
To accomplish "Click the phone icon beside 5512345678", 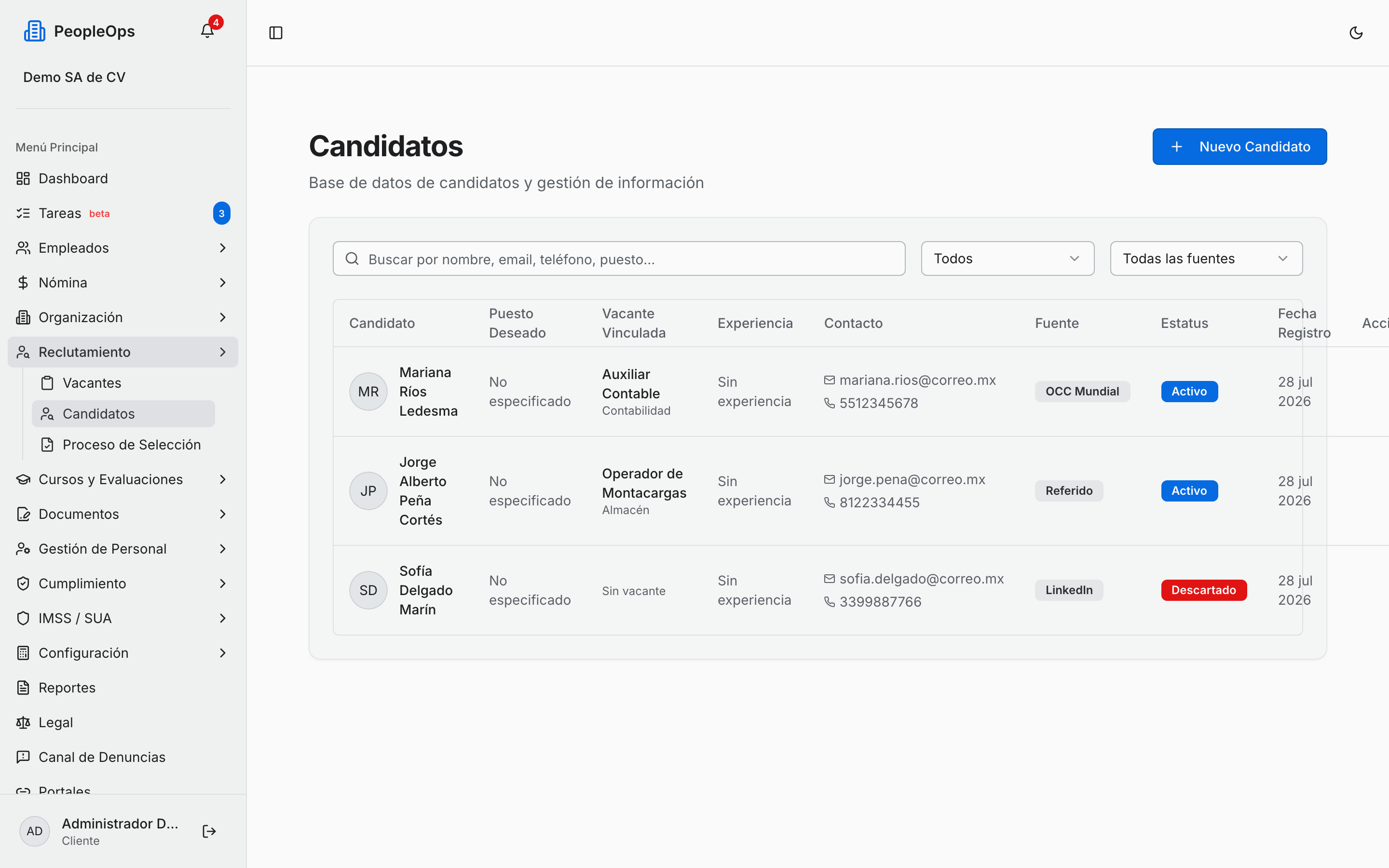I will tap(830, 404).
